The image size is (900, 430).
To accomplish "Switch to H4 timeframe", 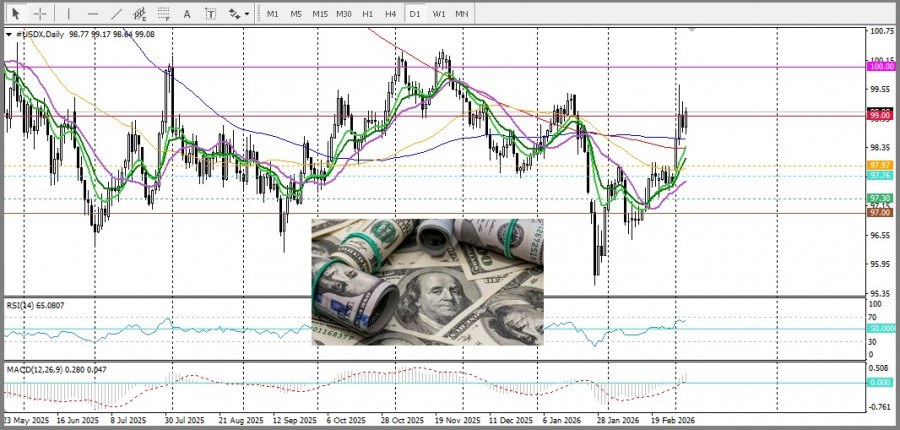I will click(390, 14).
